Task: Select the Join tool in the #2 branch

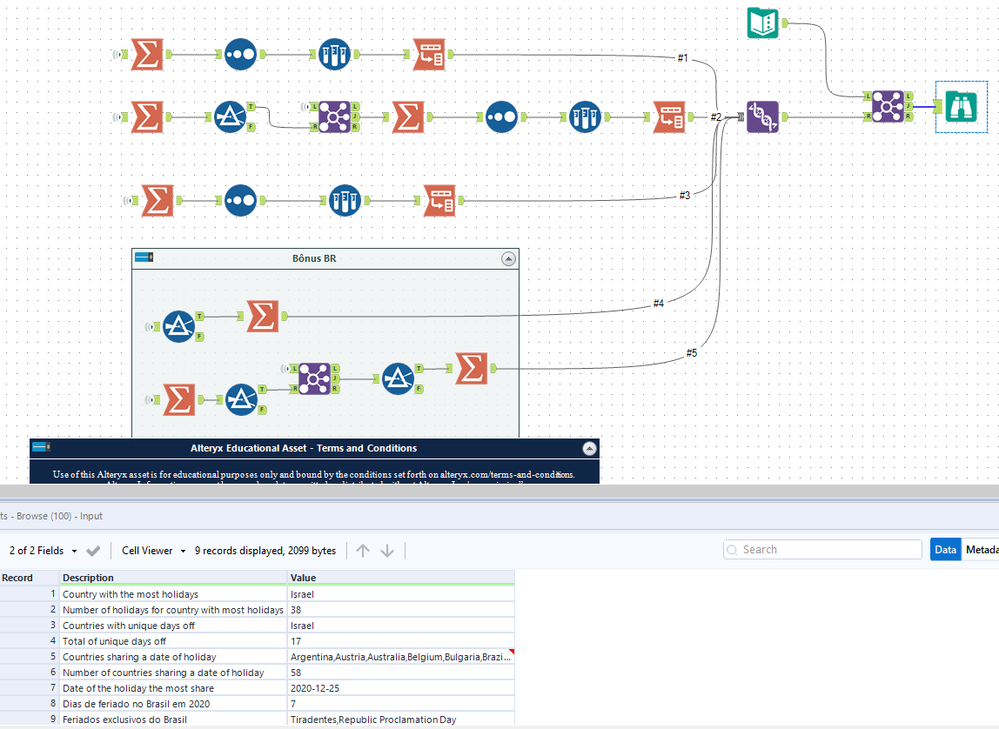Action: click(334, 117)
